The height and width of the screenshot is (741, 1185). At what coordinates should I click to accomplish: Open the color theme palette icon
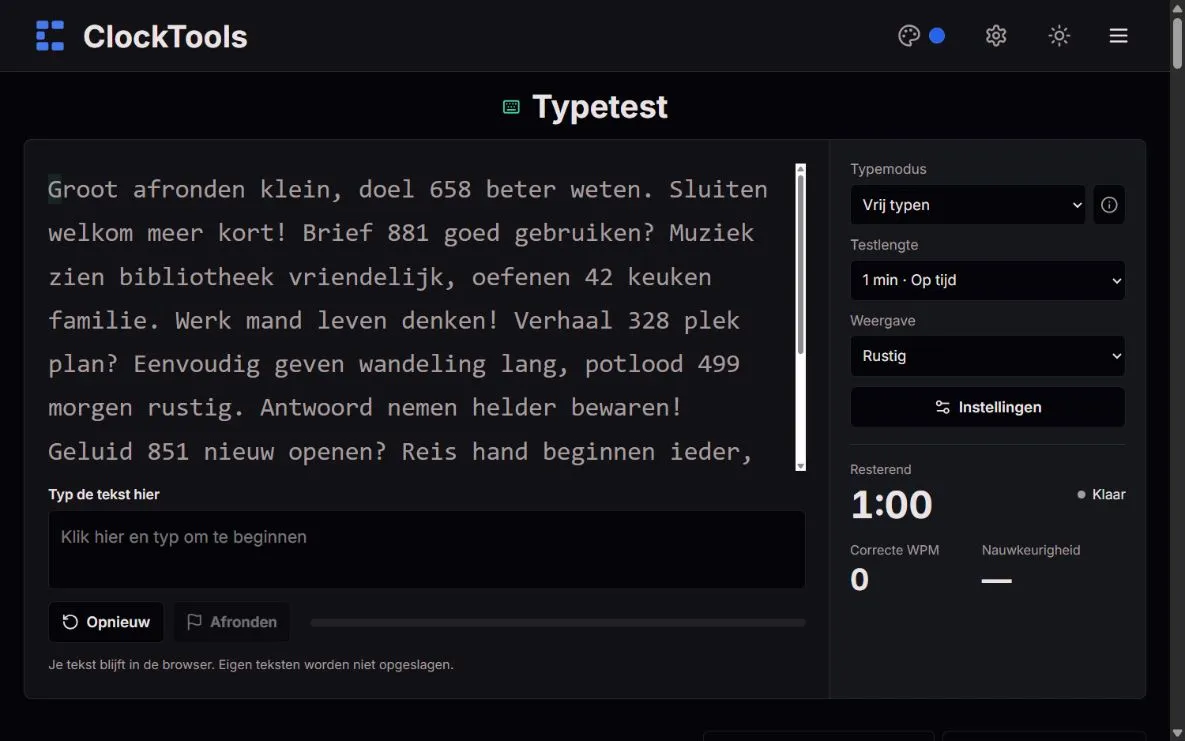[908, 36]
